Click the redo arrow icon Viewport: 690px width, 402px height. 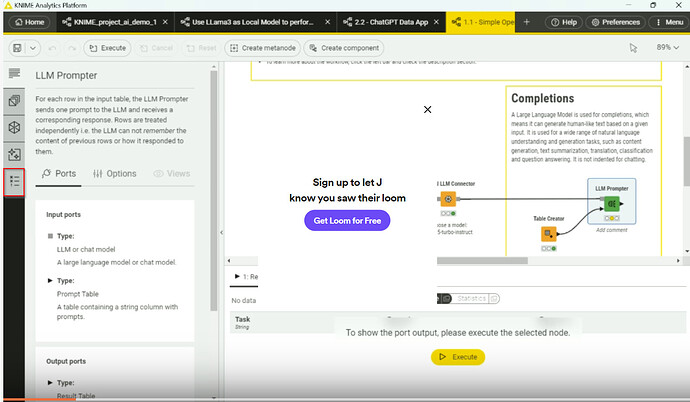coord(72,48)
